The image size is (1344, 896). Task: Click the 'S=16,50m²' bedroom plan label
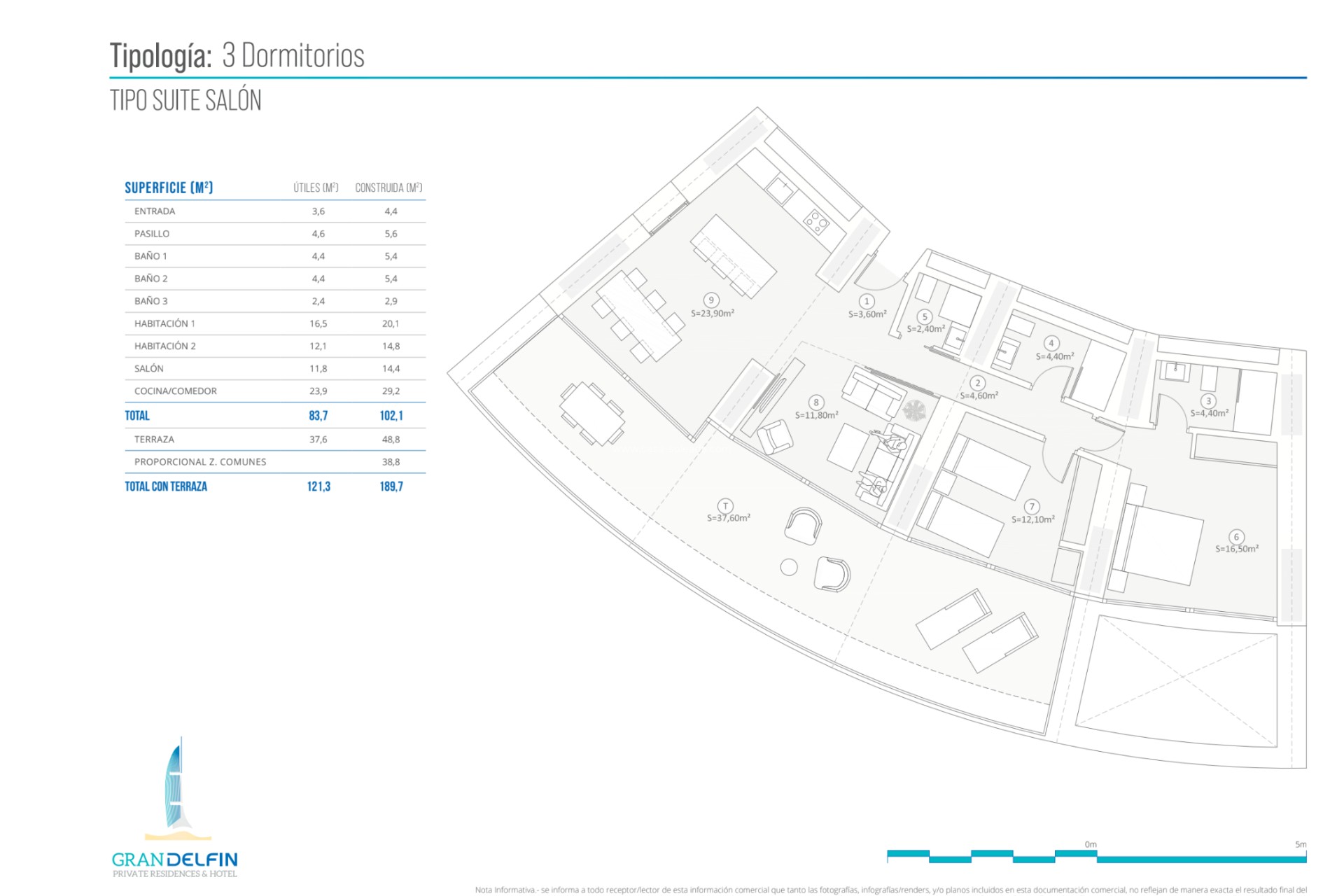click(x=1237, y=549)
